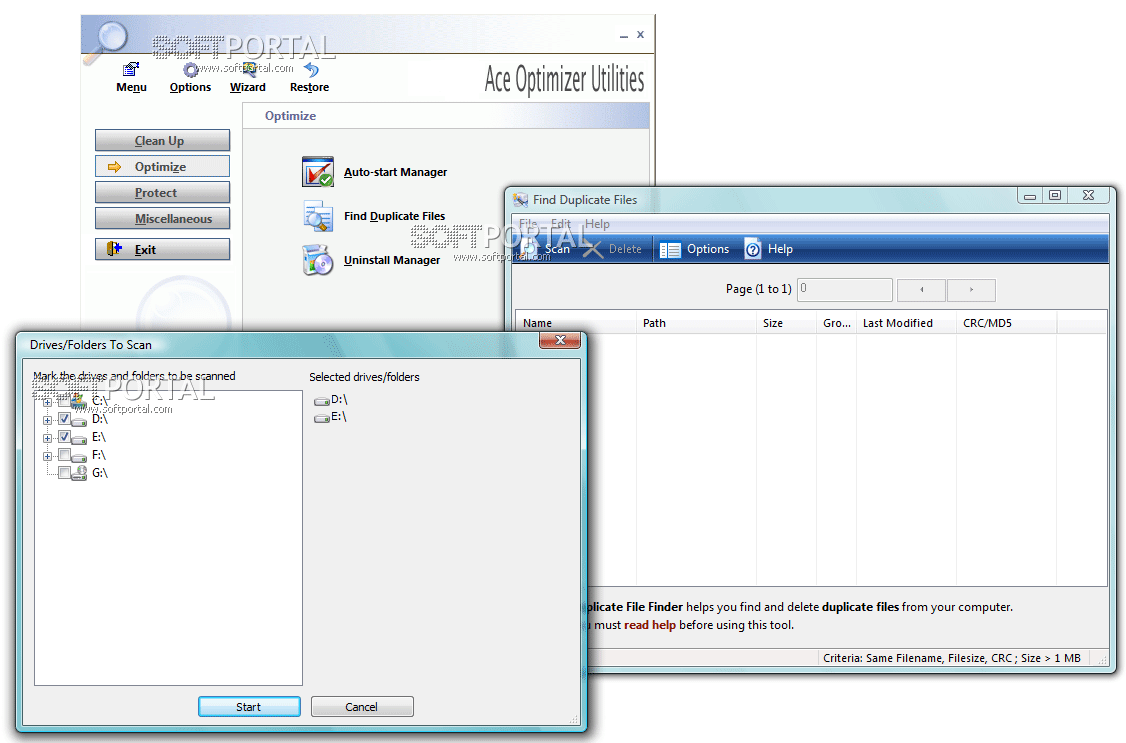Click the F:\ drive icon in tree
The height and width of the screenshot is (743, 1126).
click(x=79, y=457)
